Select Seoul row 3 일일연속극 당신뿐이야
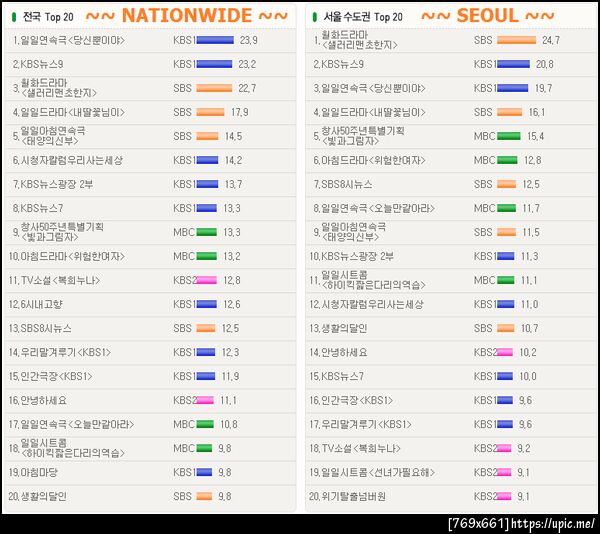Image resolution: width=600 pixels, height=534 pixels. (451, 88)
